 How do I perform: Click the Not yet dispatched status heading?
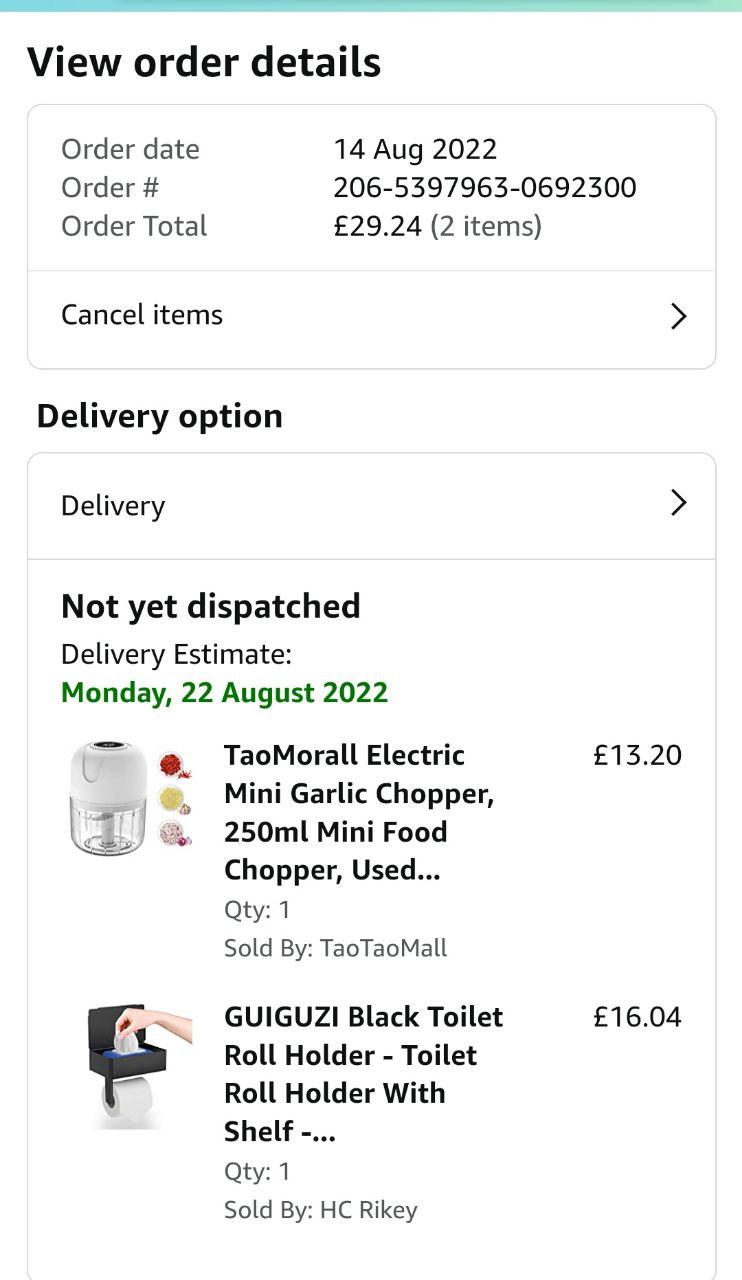coord(210,606)
